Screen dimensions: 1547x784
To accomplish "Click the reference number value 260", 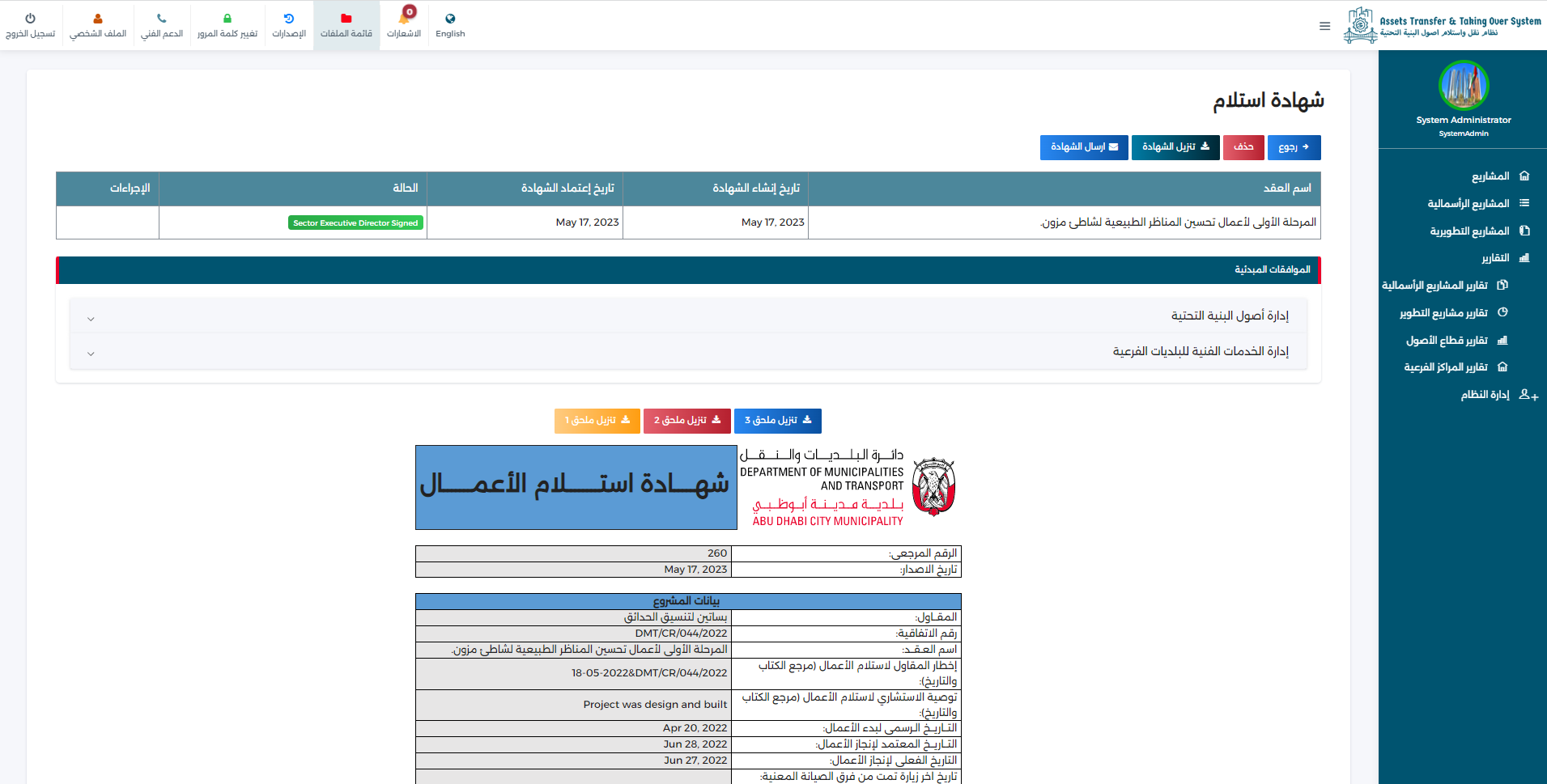I will tap(717, 553).
